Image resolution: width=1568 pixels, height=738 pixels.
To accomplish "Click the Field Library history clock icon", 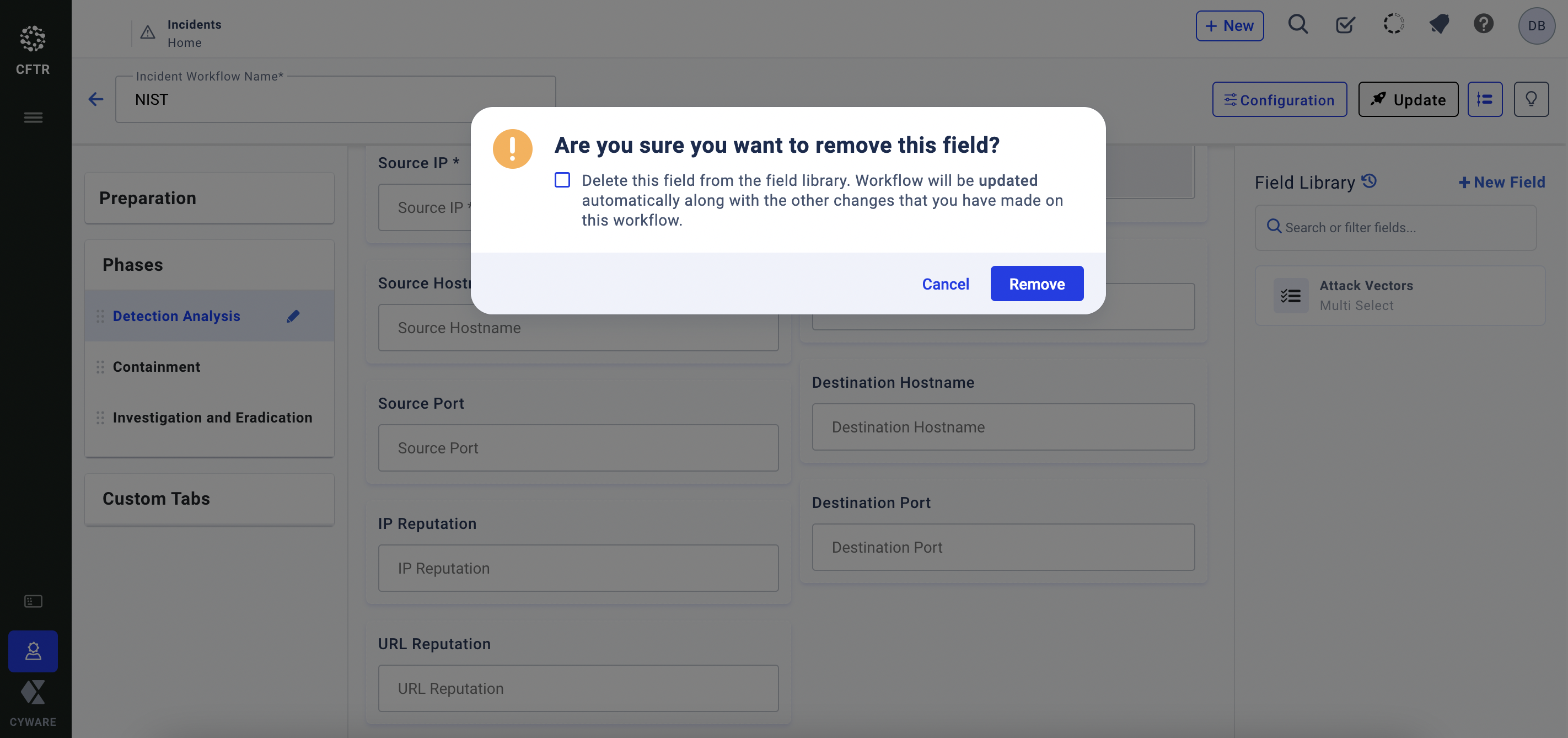I will click(1369, 181).
